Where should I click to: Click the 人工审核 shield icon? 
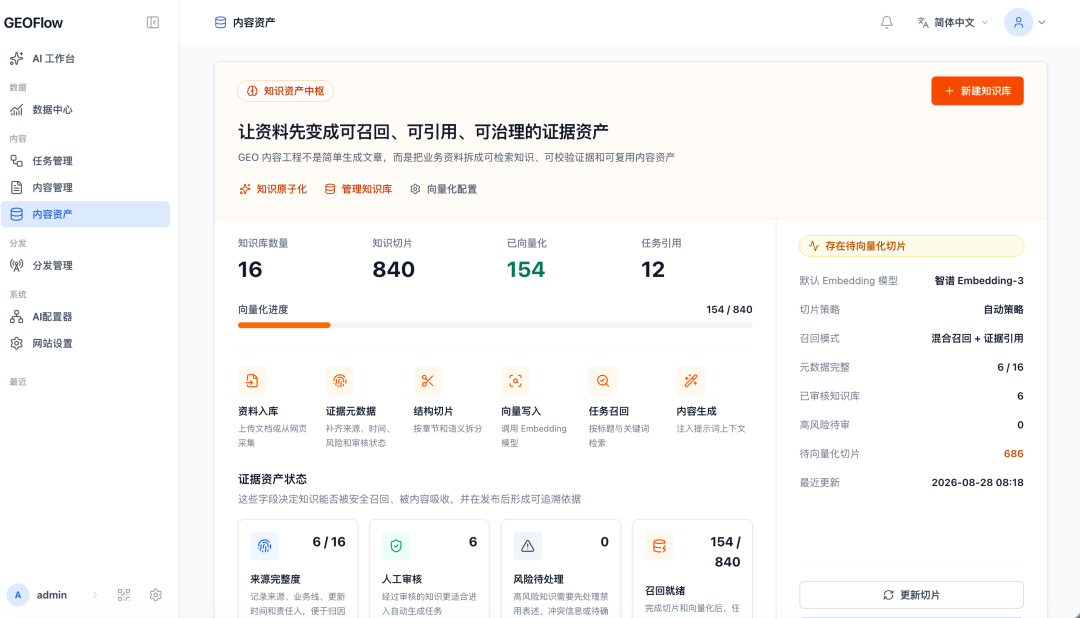coord(396,546)
